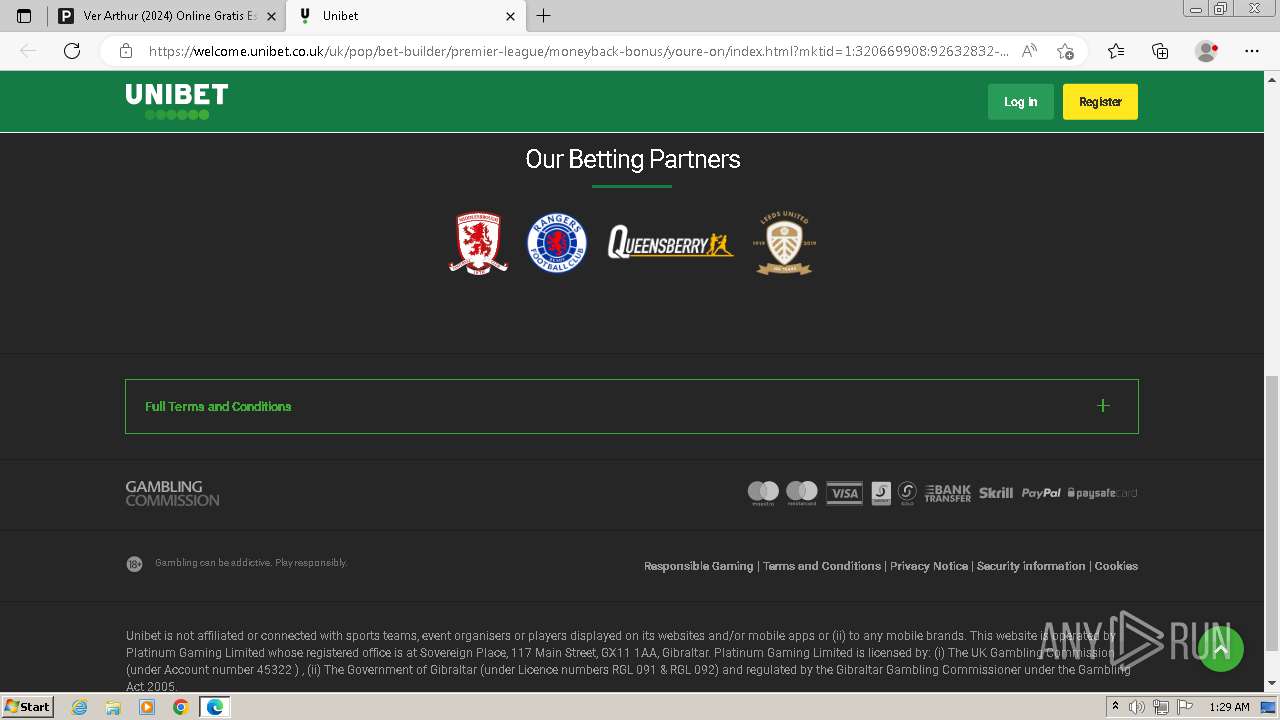Add this page to favorites

pyautogui.click(x=1065, y=51)
